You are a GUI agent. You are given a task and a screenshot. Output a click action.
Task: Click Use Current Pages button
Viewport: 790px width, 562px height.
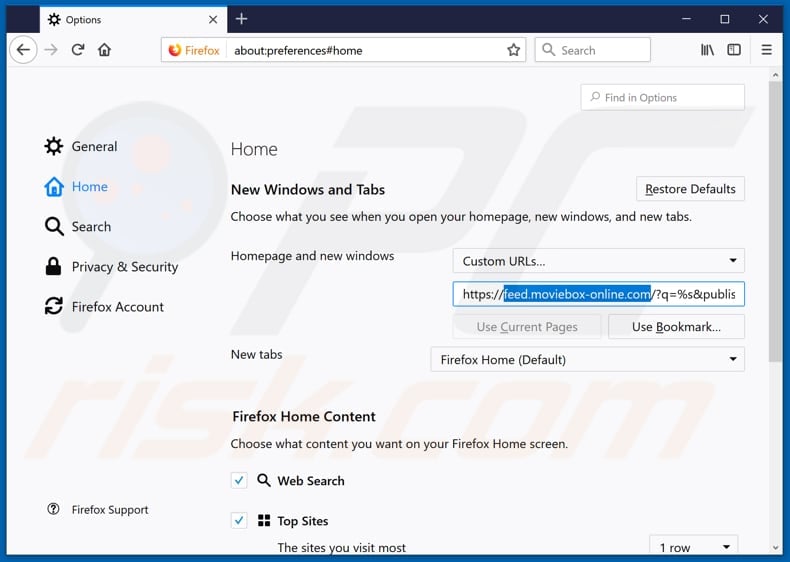coord(526,327)
